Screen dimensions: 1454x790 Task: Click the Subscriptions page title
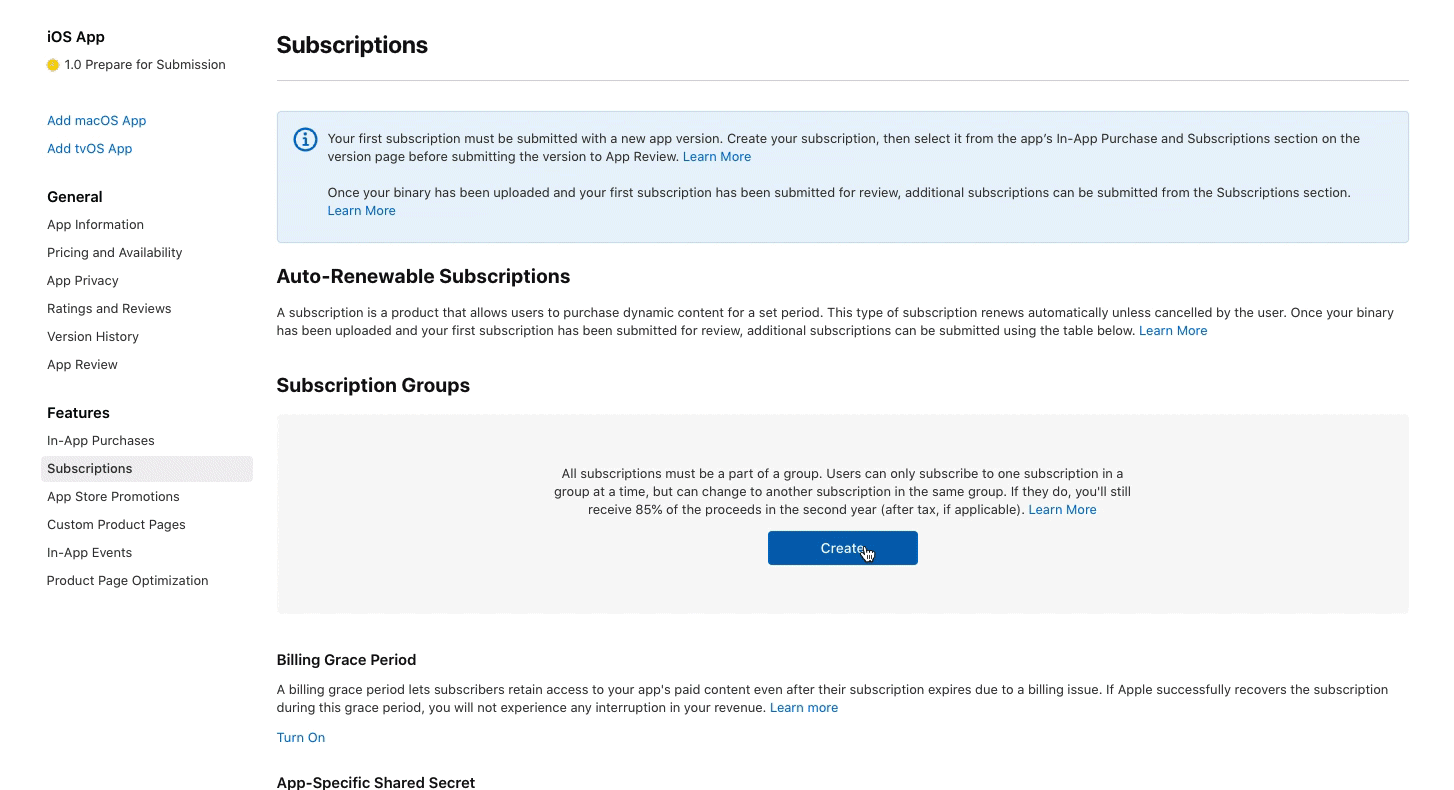click(x=352, y=45)
